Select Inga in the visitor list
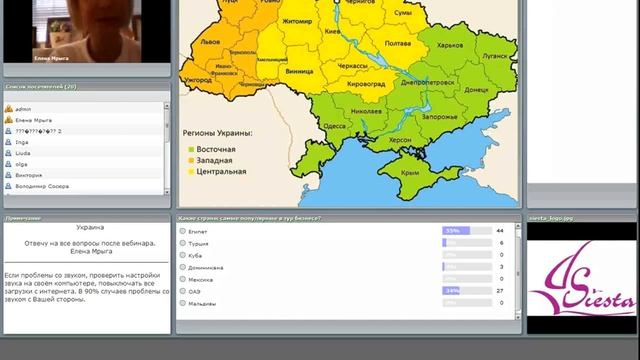The image size is (640, 360). click(x=84, y=142)
